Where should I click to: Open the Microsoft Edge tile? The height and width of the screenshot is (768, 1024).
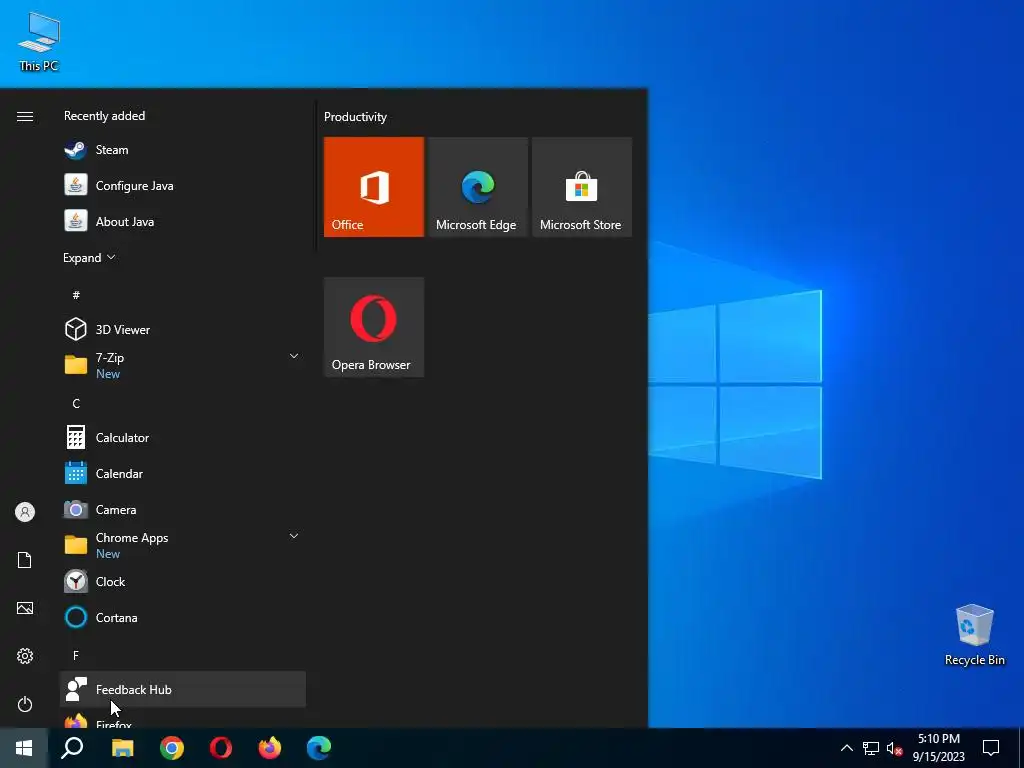point(477,187)
